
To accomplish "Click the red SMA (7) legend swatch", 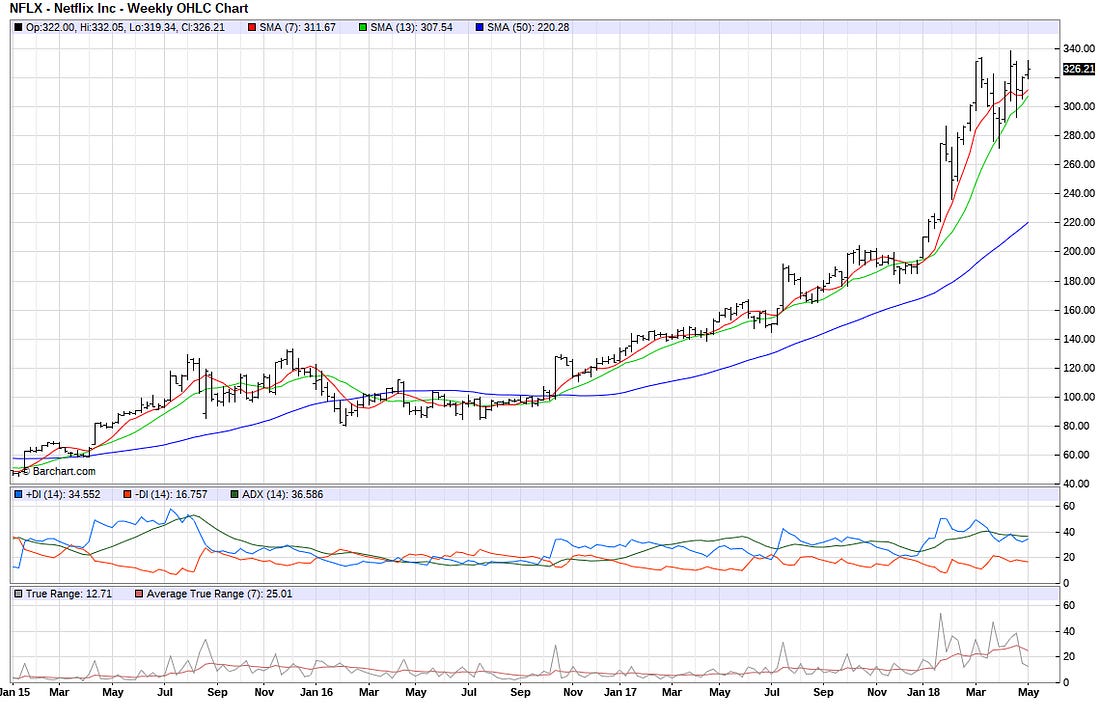I will [x=252, y=27].
